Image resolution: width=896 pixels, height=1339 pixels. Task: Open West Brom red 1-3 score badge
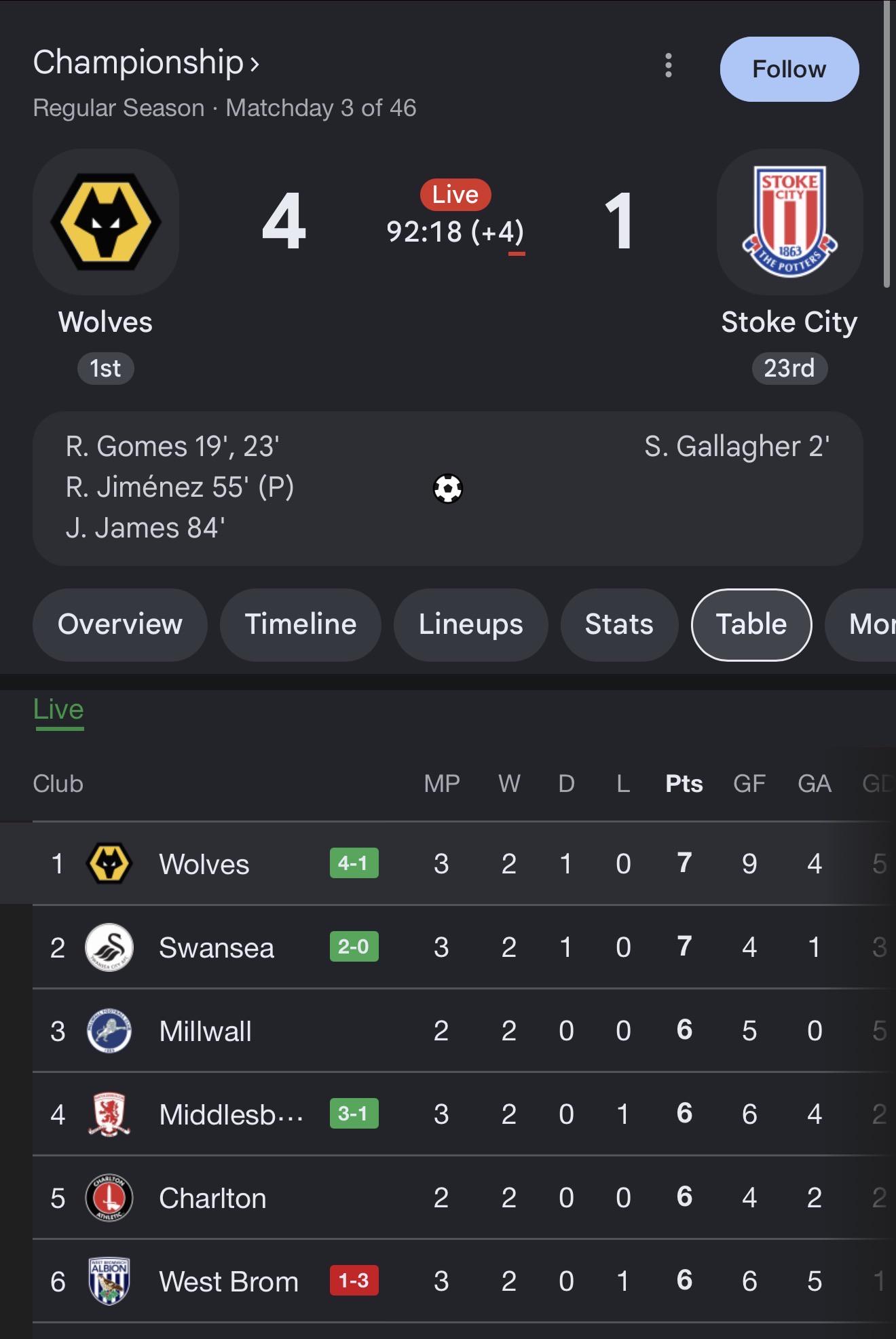354,1281
